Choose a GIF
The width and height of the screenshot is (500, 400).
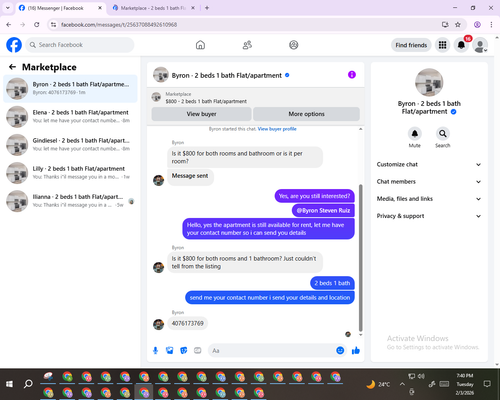click(198, 350)
